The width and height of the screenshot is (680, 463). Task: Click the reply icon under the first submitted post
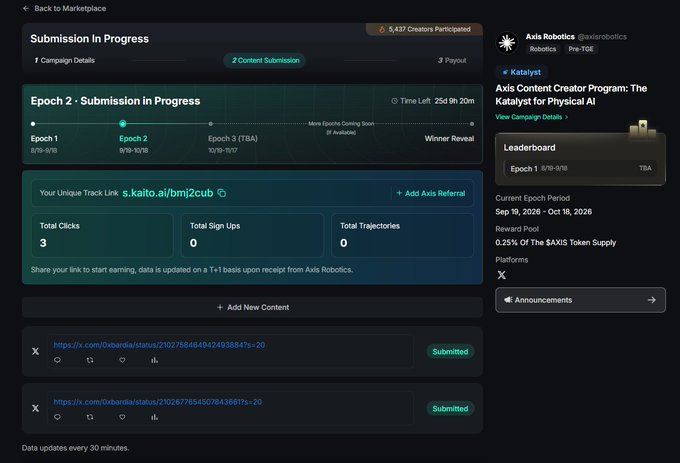tap(57, 360)
